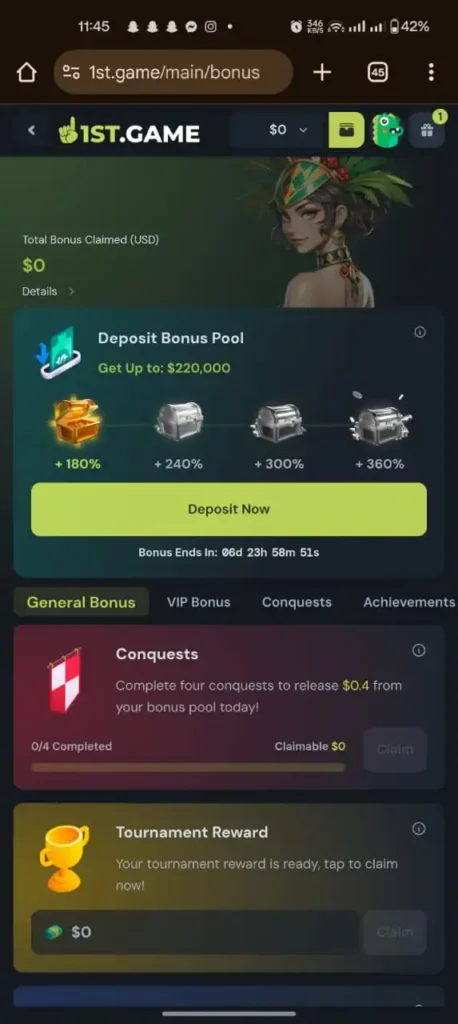
Task: Switch to the Conquests tab
Action: click(297, 602)
